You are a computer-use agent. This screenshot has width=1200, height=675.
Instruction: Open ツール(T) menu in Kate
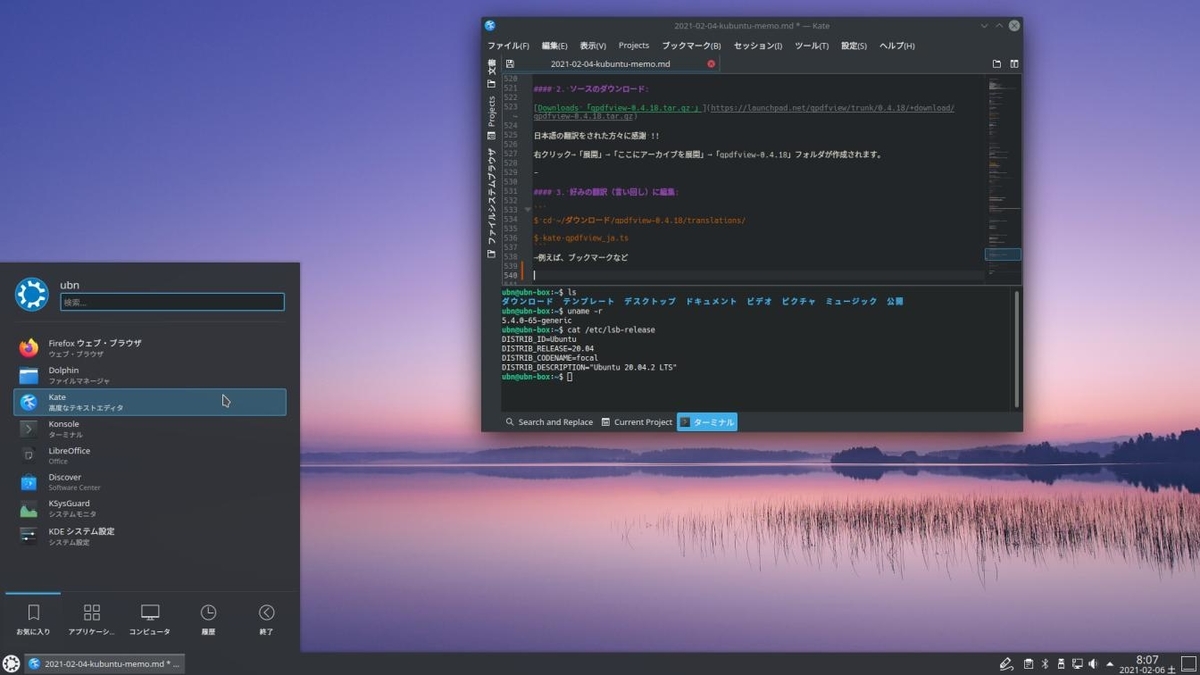(811, 46)
